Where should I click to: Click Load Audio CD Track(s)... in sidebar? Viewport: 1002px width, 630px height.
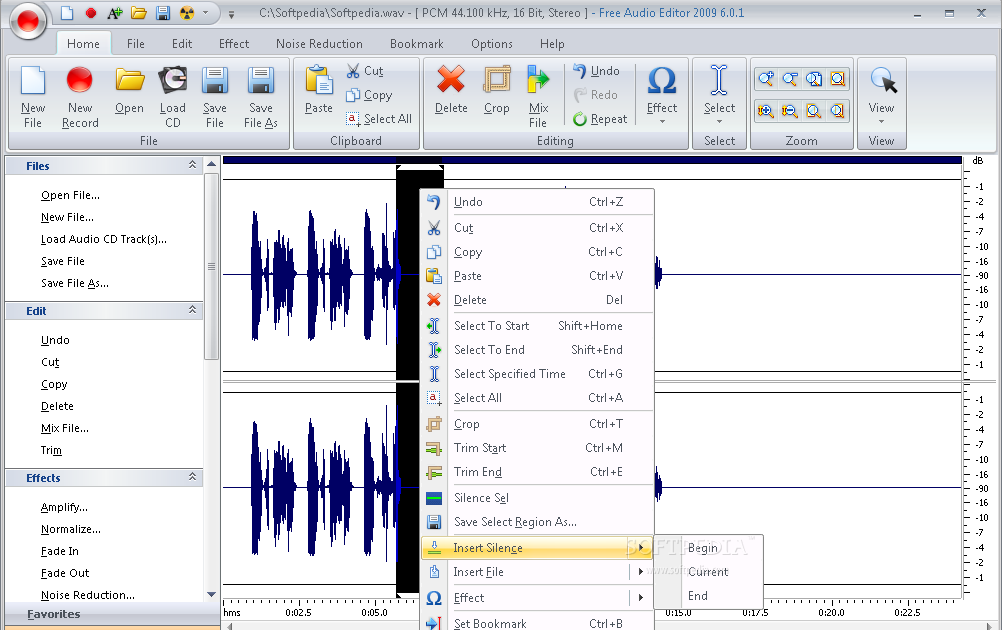[103, 239]
